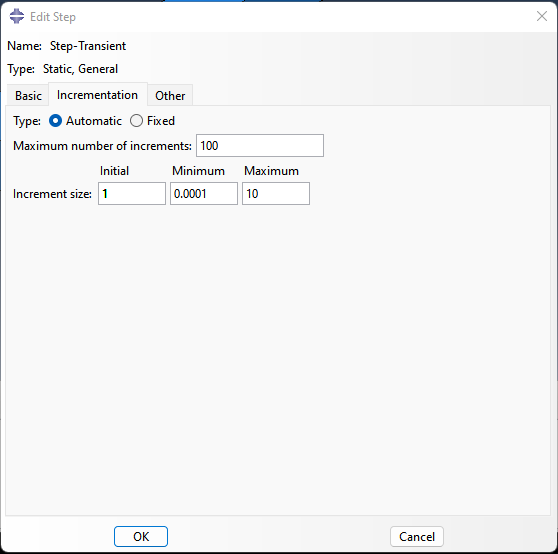Click the Step-Transient name text
This screenshot has height=554, width=558.
pyautogui.click(x=88, y=46)
